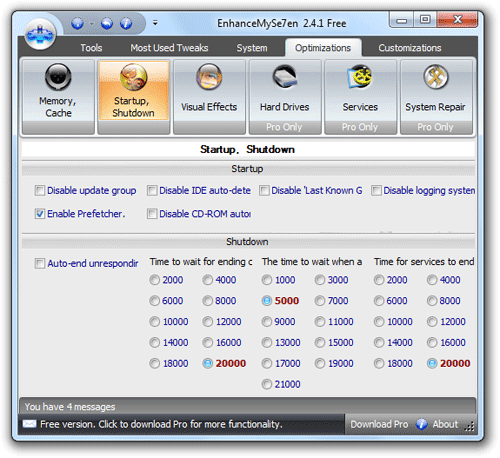Select 10000 under Time for services to end

coord(379,322)
